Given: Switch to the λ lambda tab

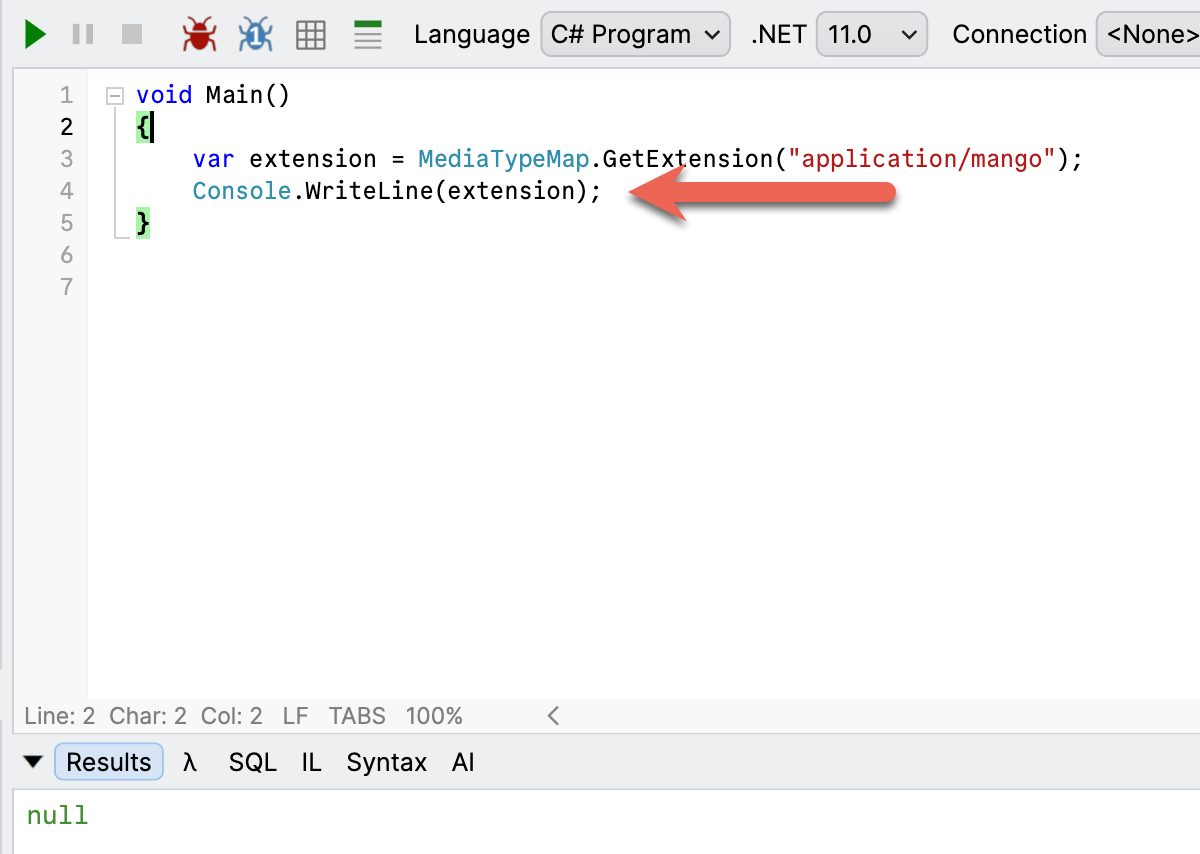Looking at the screenshot, I should pyautogui.click(x=190, y=762).
